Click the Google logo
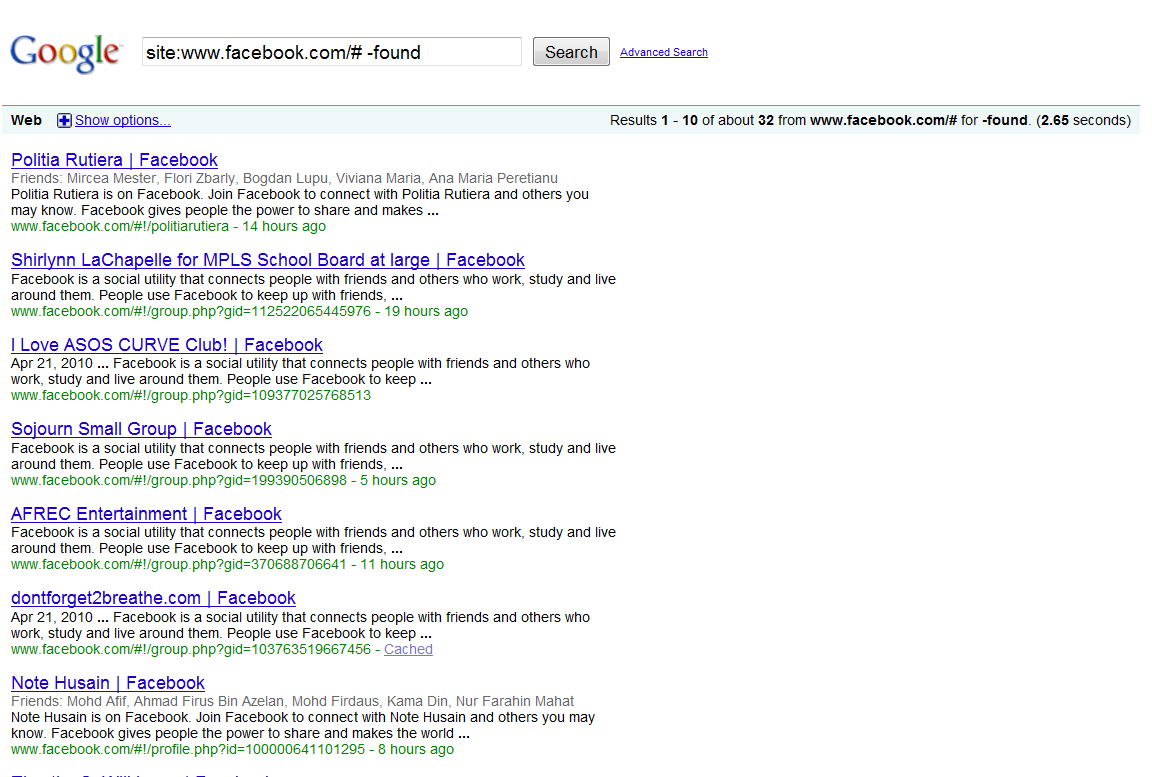The height and width of the screenshot is (777, 1152). [65, 52]
